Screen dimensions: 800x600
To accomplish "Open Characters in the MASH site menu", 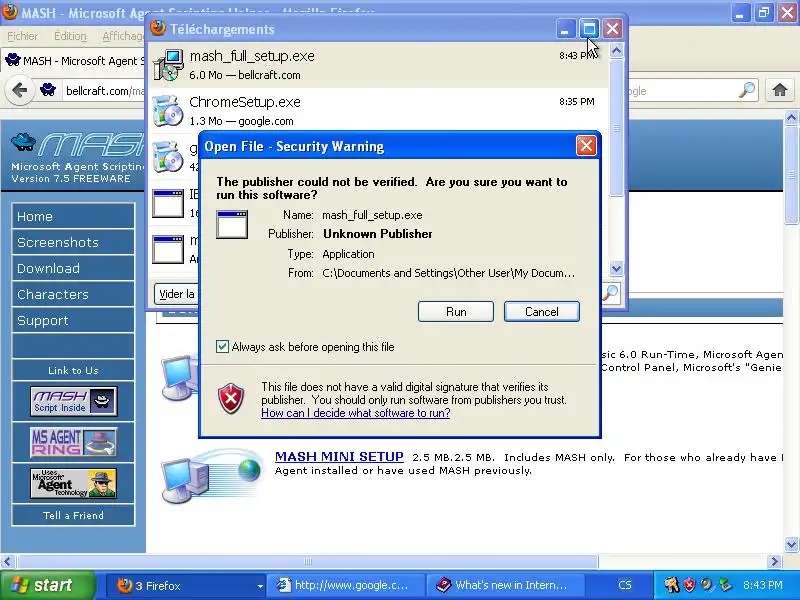I will [73, 294].
